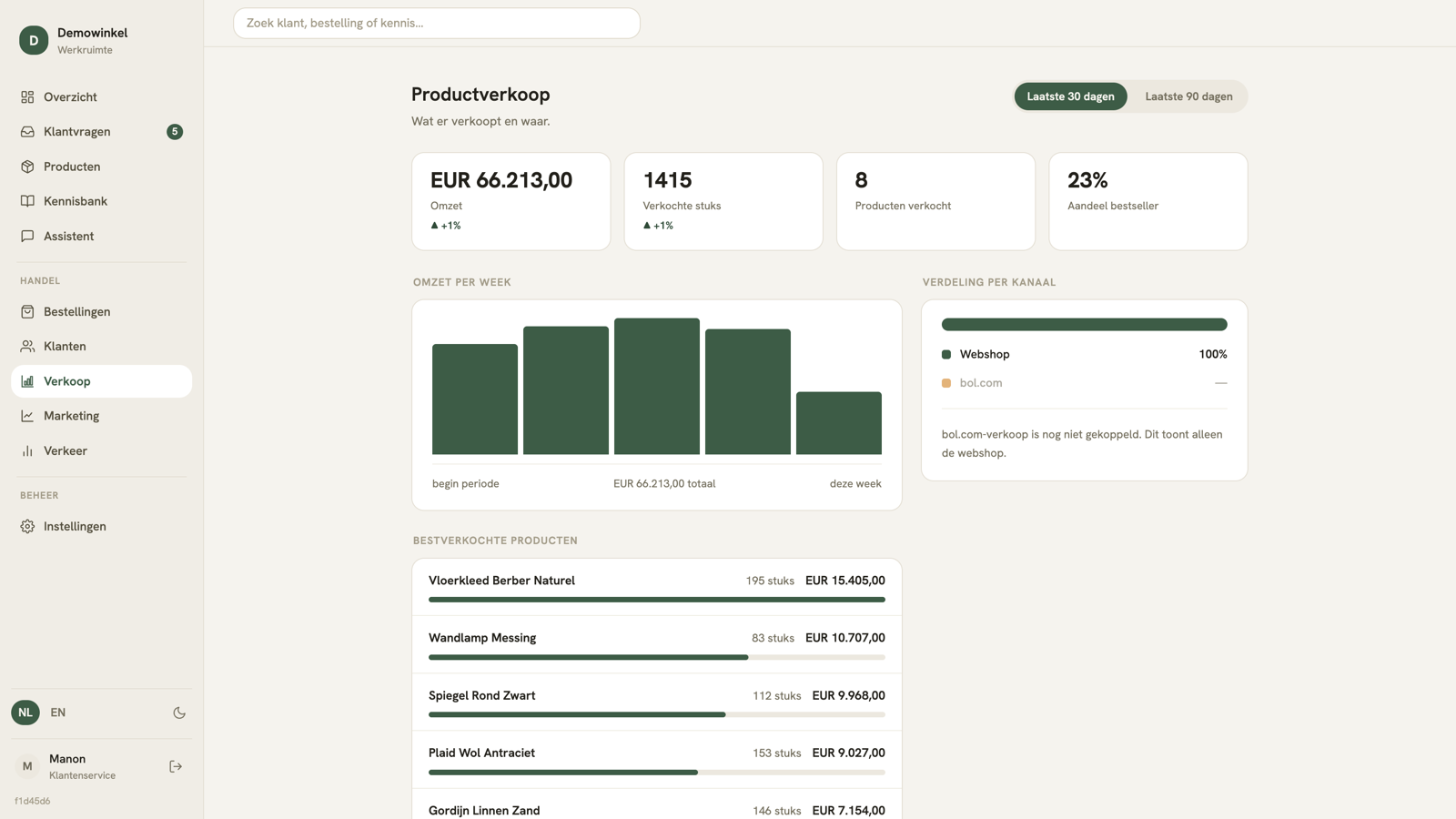Image resolution: width=1456 pixels, height=819 pixels.
Task: Open Kennisbank book icon
Action: [27, 201]
